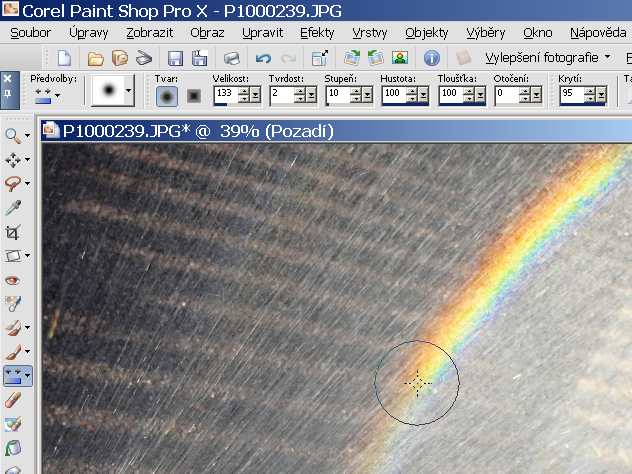Screen dimensions: 632x474
Task: Select the Freehand Selection lasso tool
Action: [13, 183]
